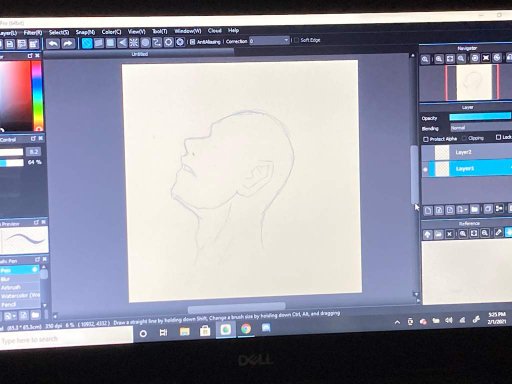Image resolution: width=512 pixels, height=384 pixels.
Task: Open the Blending mode dropdown
Action: tap(481, 128)
